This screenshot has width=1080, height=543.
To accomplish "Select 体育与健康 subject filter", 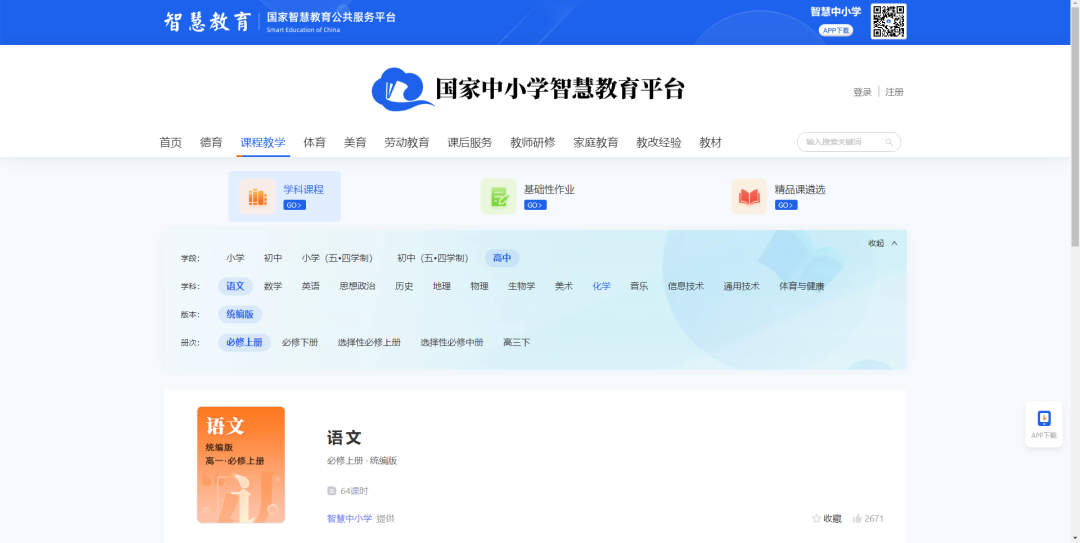I will (x=802, y=287).
